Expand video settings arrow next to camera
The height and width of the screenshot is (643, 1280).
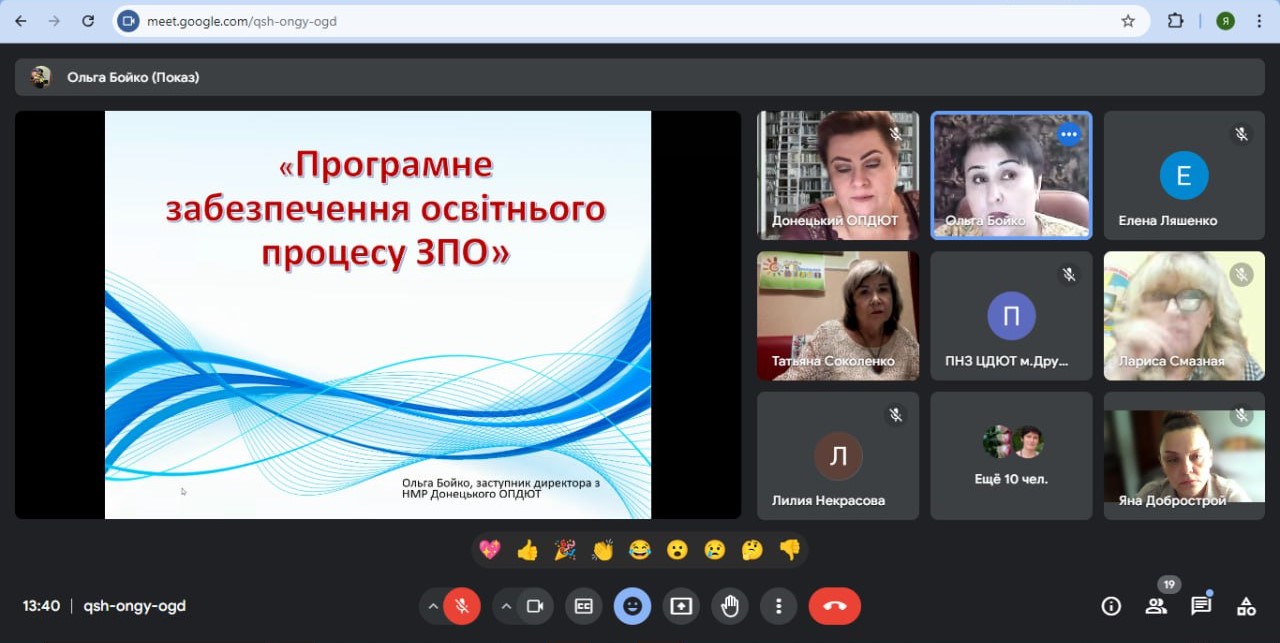coord(506,606)
